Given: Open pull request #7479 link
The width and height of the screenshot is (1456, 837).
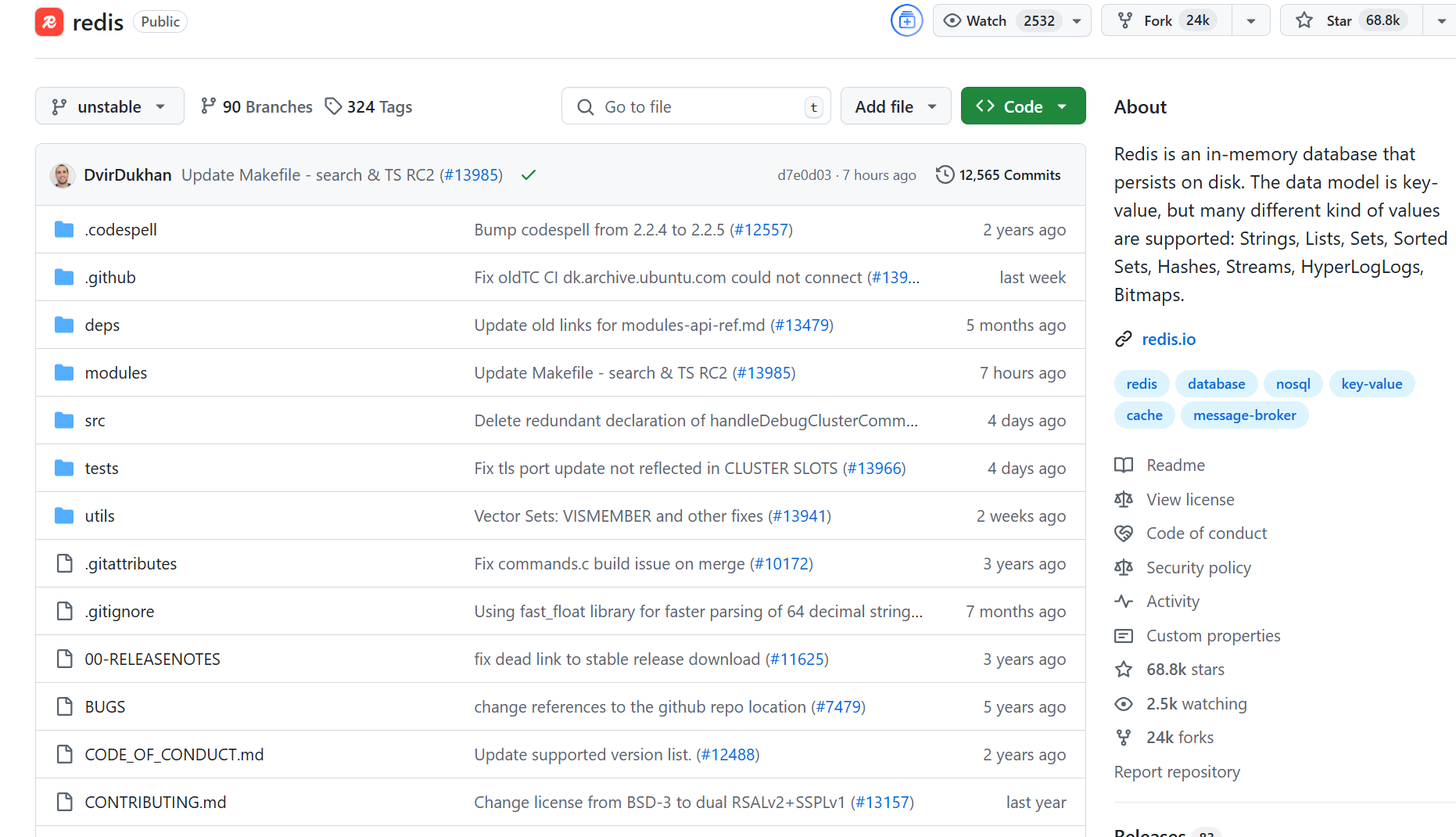Looking at the screenshot, I should (838, 707).
